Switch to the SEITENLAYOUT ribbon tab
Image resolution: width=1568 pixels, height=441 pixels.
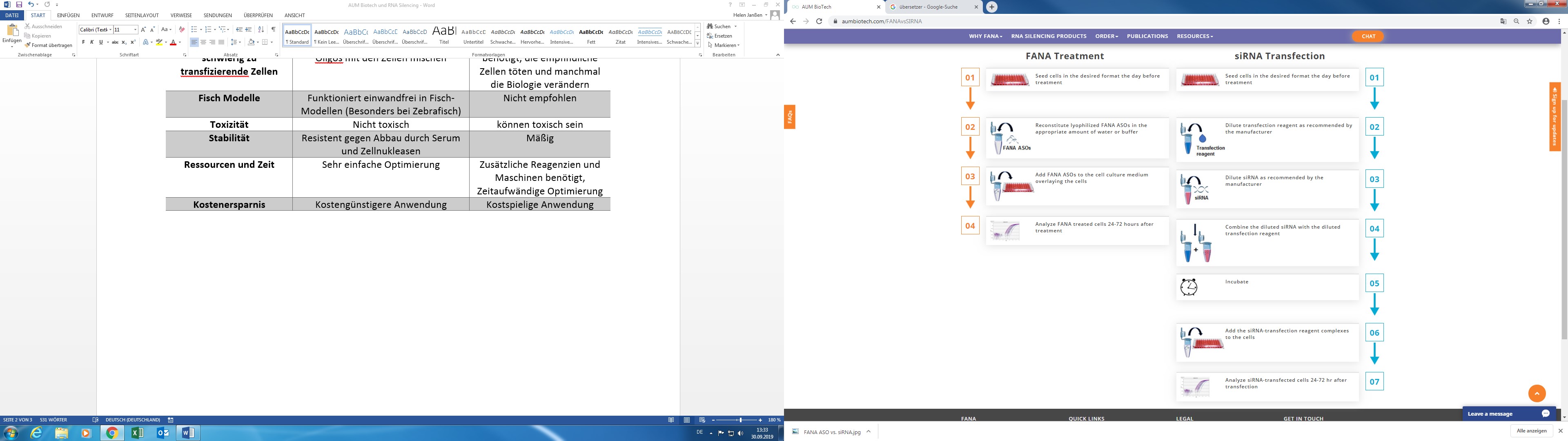[x=142, y=15]
